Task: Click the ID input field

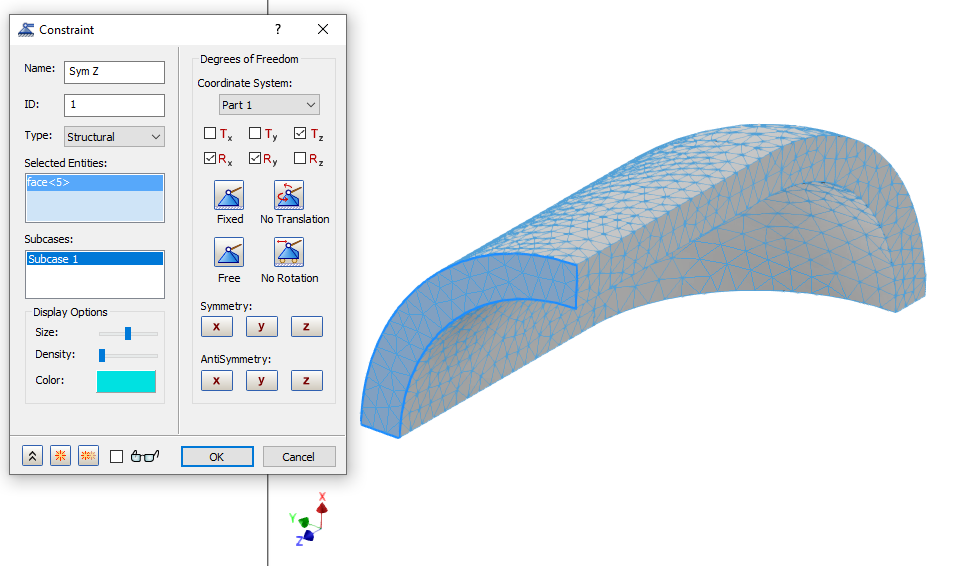Action: [x=114, y=105]
